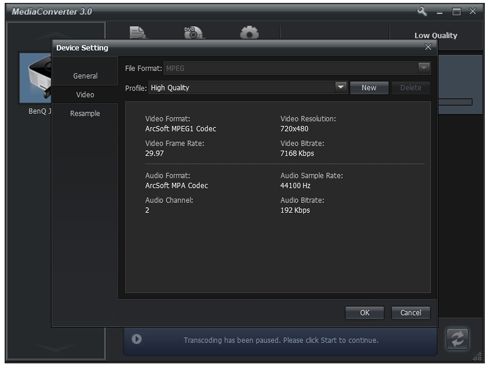Close the Device Setting dialog
Screen dimensions: 490x368
(428, 47)
